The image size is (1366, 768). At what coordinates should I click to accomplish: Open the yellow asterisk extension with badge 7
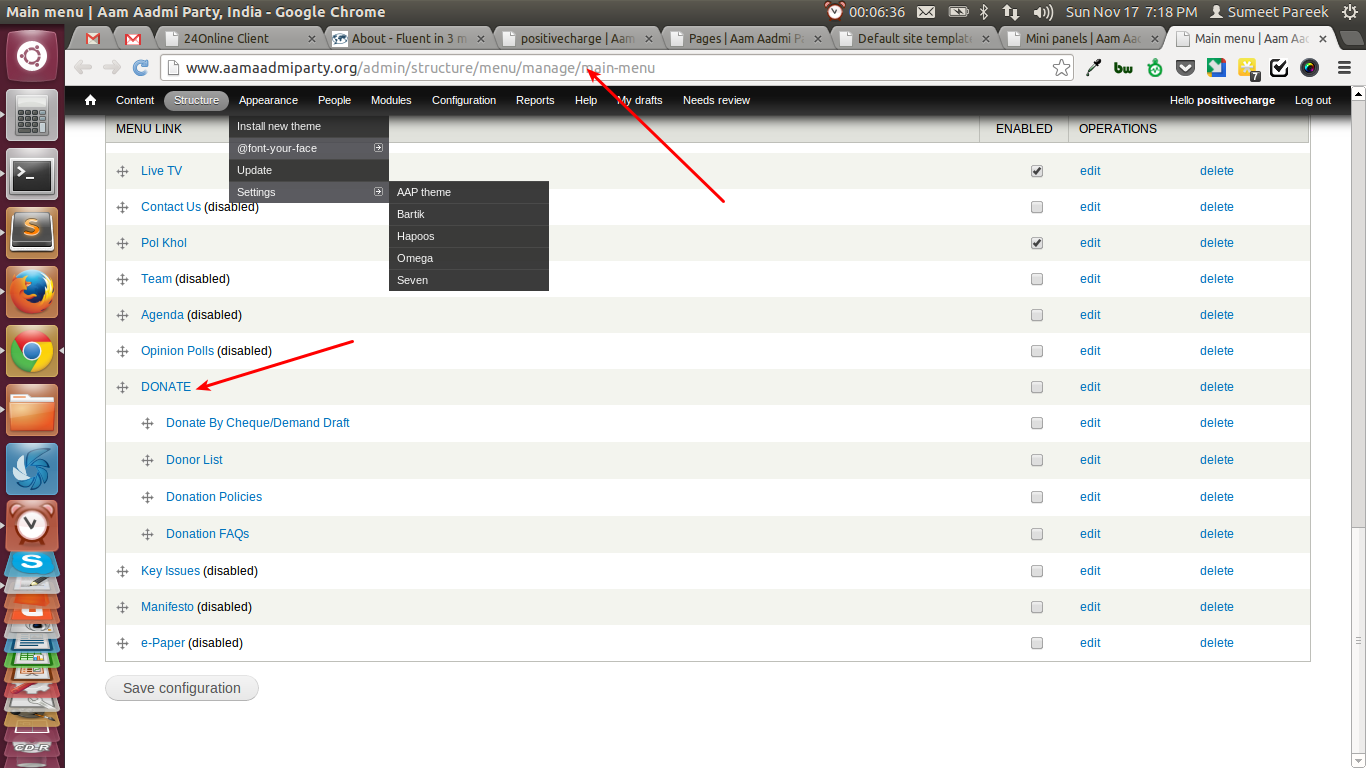click(1248, 68)
